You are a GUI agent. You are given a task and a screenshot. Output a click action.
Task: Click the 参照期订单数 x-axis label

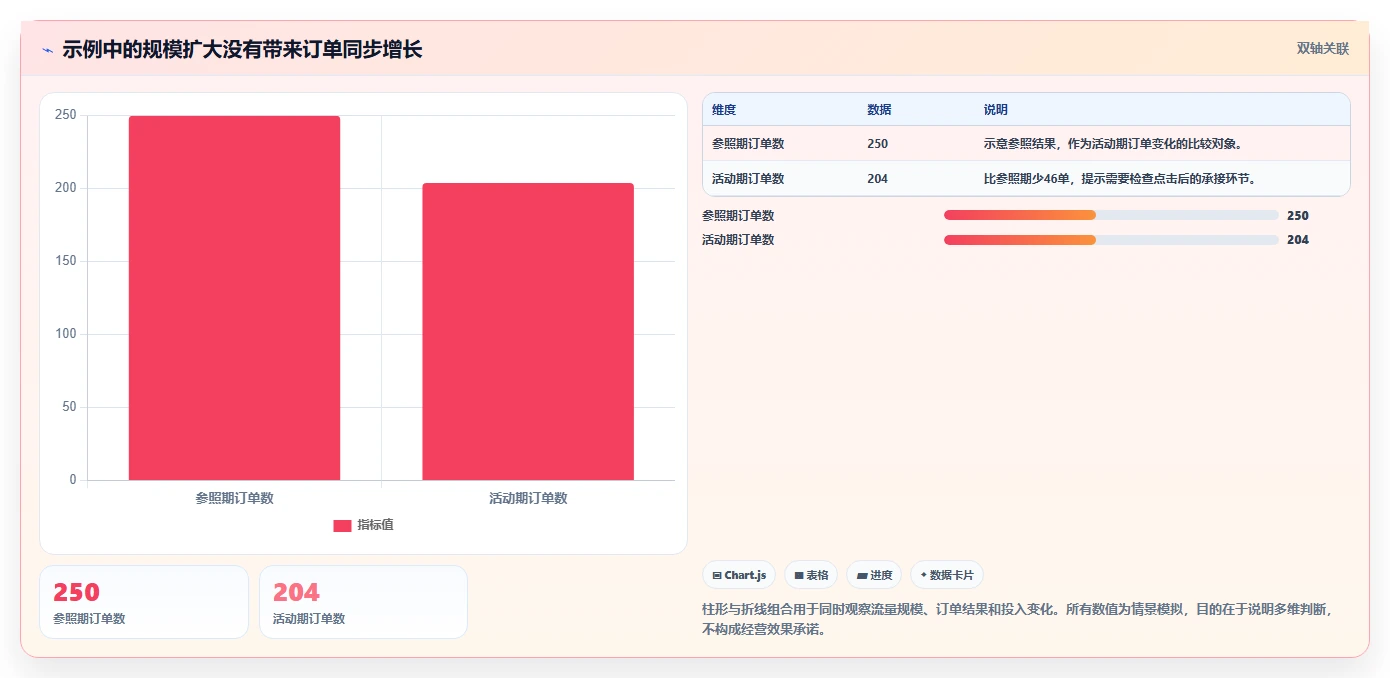(234, 497)
